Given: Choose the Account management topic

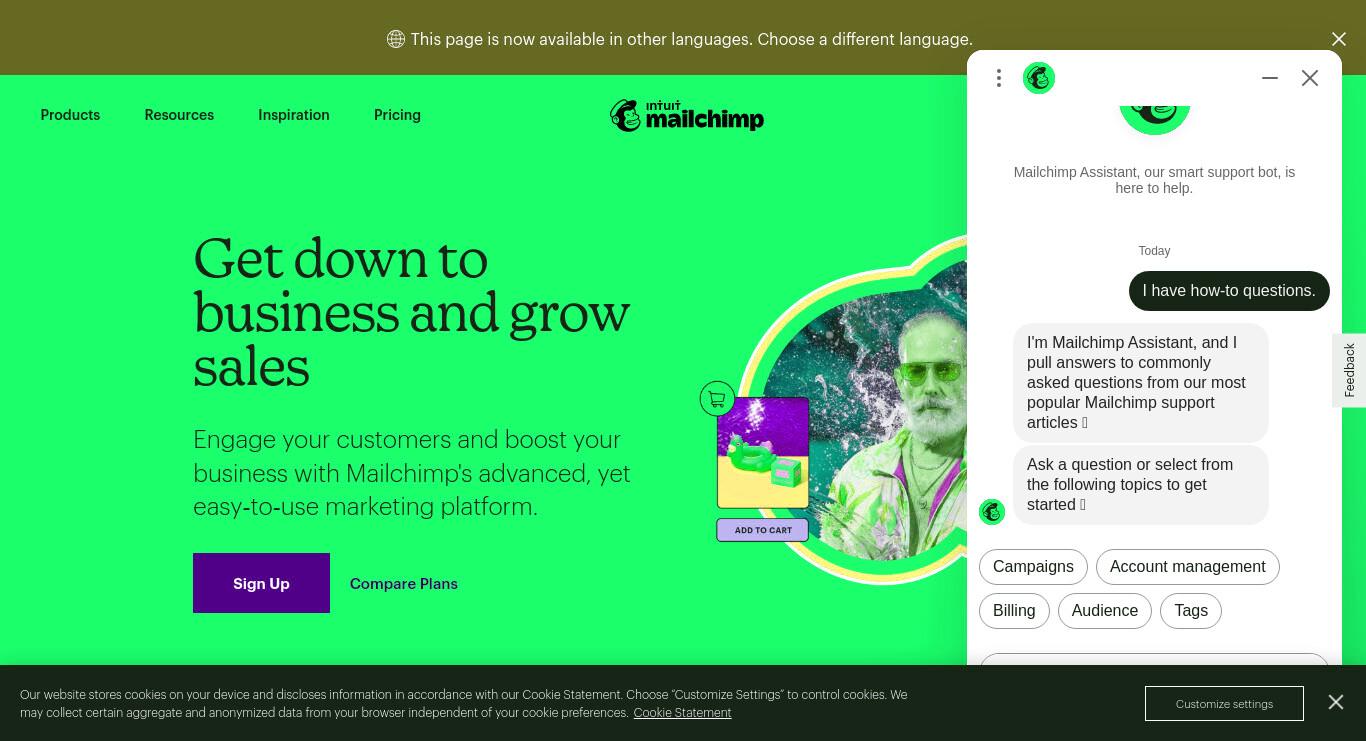Looking at the screenshot, I should click(x=1187, y=567).
